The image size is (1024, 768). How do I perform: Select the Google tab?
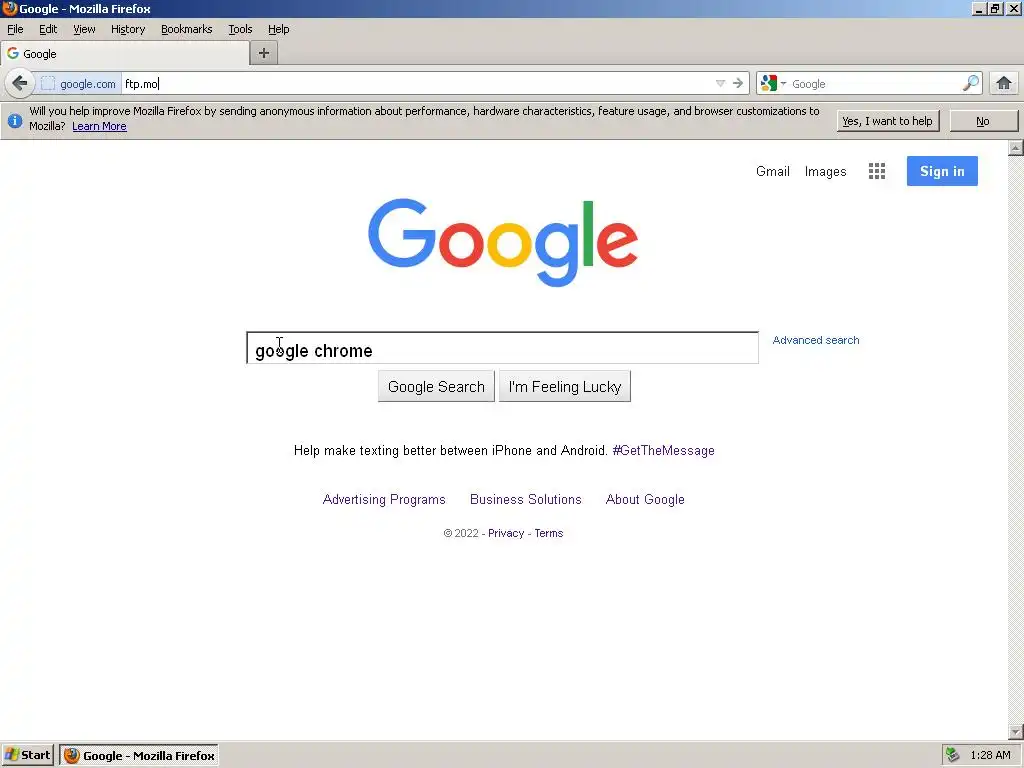(125, 54)
